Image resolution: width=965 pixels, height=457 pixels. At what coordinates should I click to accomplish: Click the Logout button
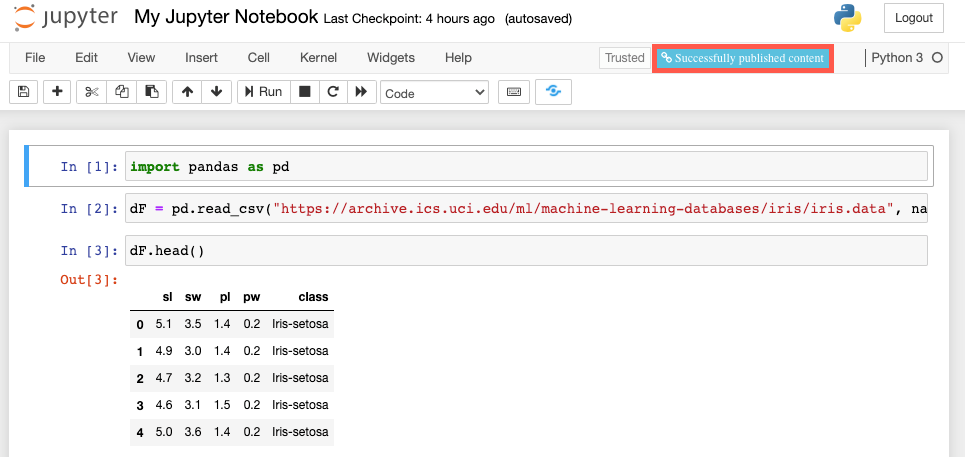(913, 18)
